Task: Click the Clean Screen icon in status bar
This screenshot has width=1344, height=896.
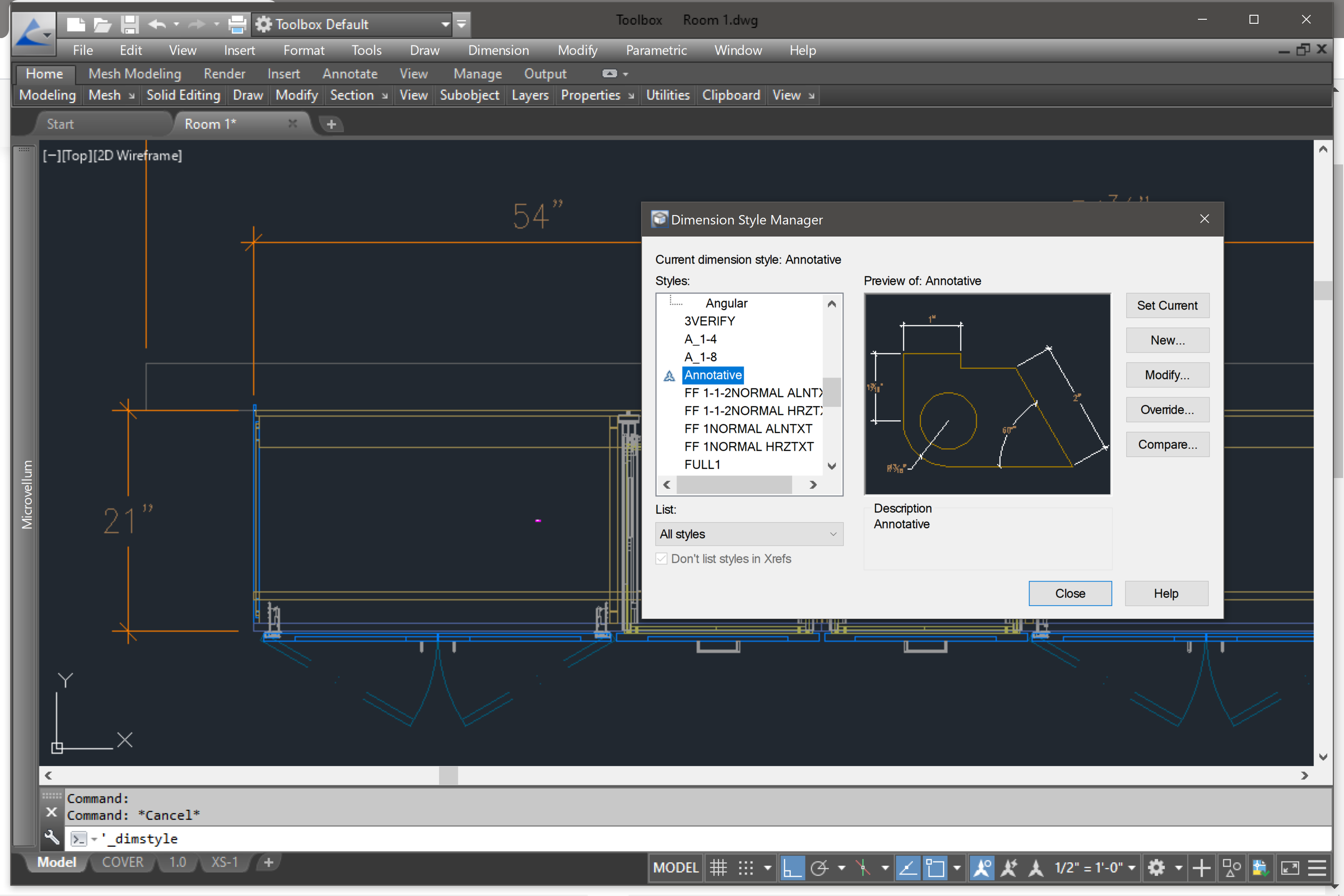Action: (1290, 867)
